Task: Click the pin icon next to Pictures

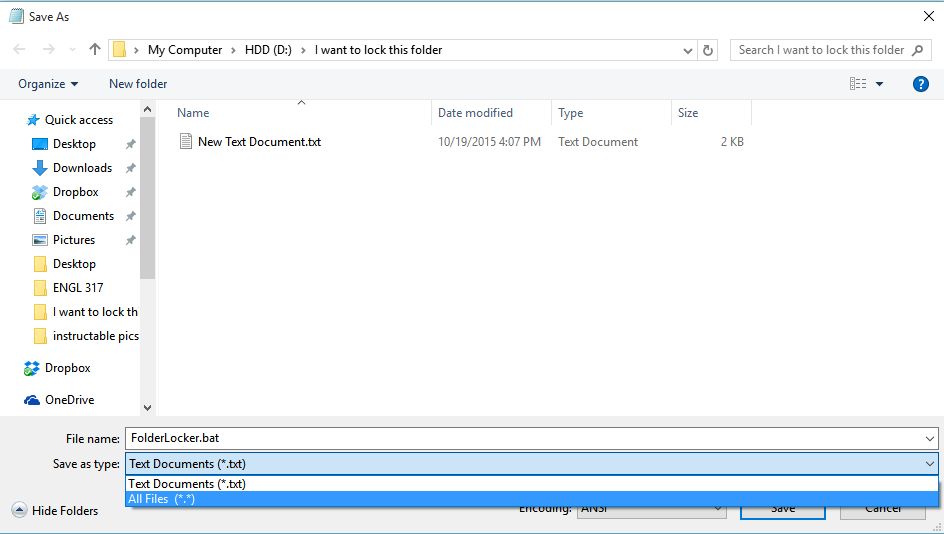Action: click(x=130, y=240)
